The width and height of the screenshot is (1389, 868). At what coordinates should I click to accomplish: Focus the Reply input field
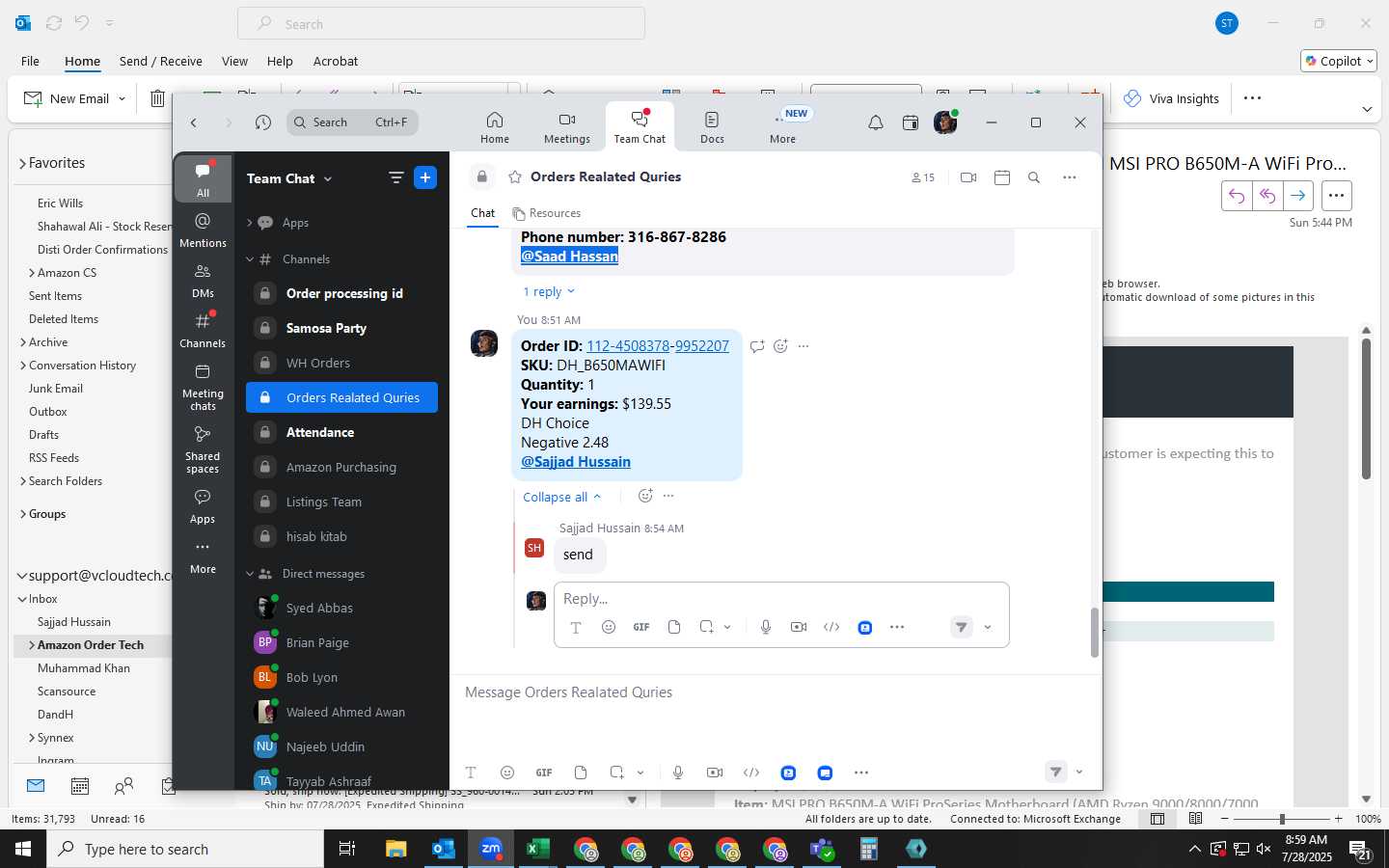coord(781,599)
